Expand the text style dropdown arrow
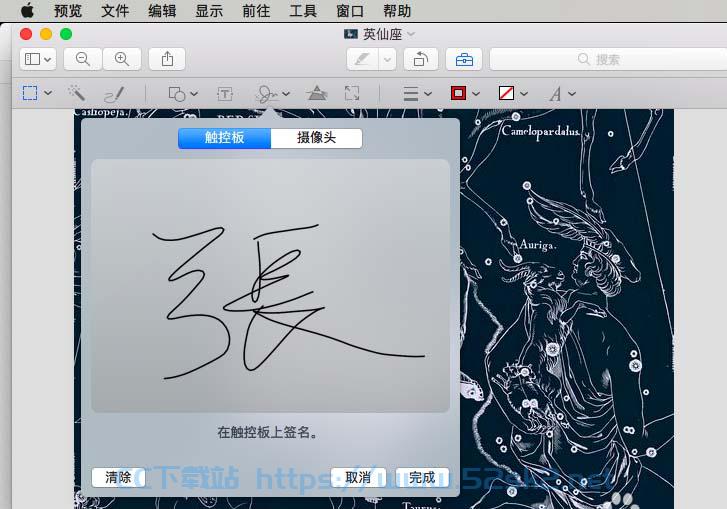The width and height of the screenshot is (727, 509). point(572,94)
